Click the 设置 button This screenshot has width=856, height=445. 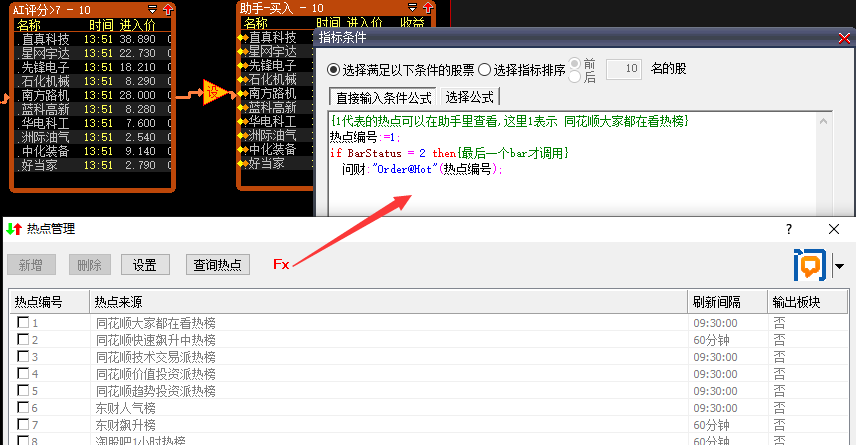point(145,265)
